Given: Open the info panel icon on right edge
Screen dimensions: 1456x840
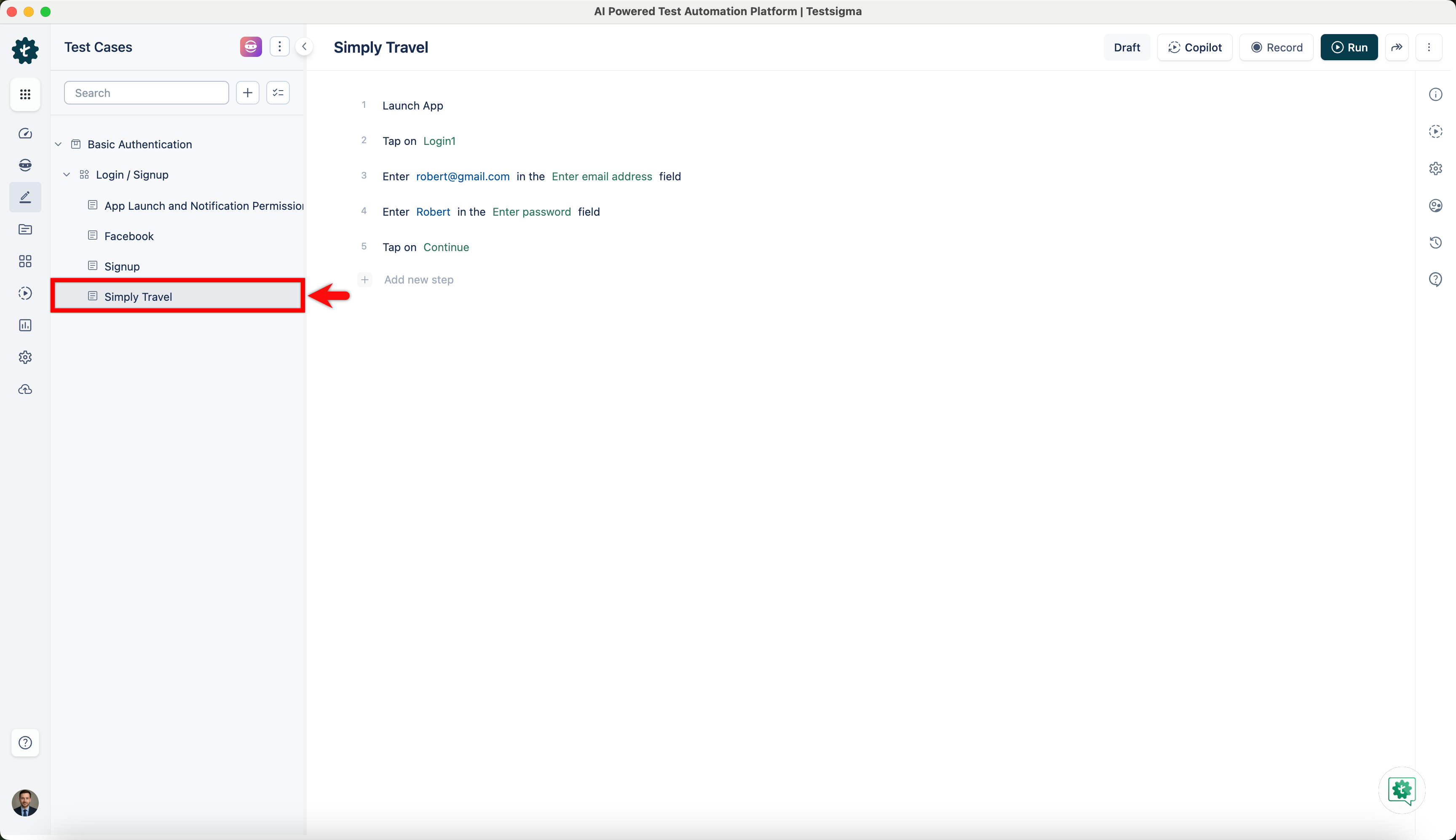Looking at the screenshot, I should click(x=1436, y=94).
